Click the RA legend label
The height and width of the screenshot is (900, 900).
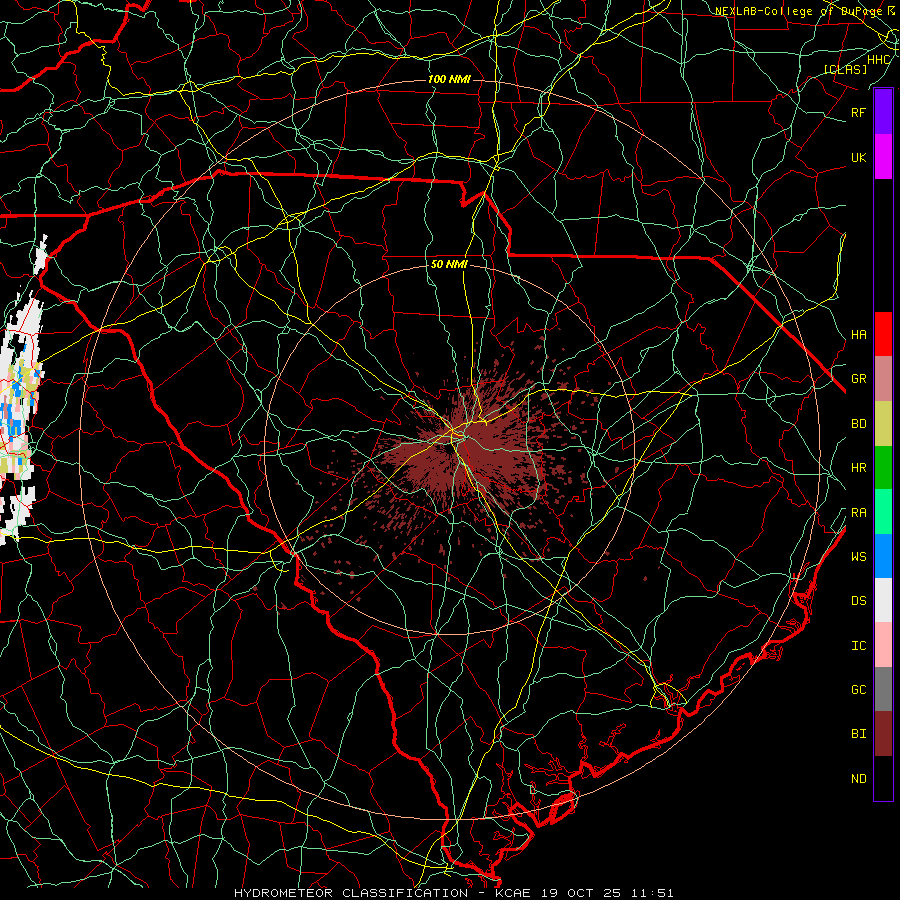point(858,513)
